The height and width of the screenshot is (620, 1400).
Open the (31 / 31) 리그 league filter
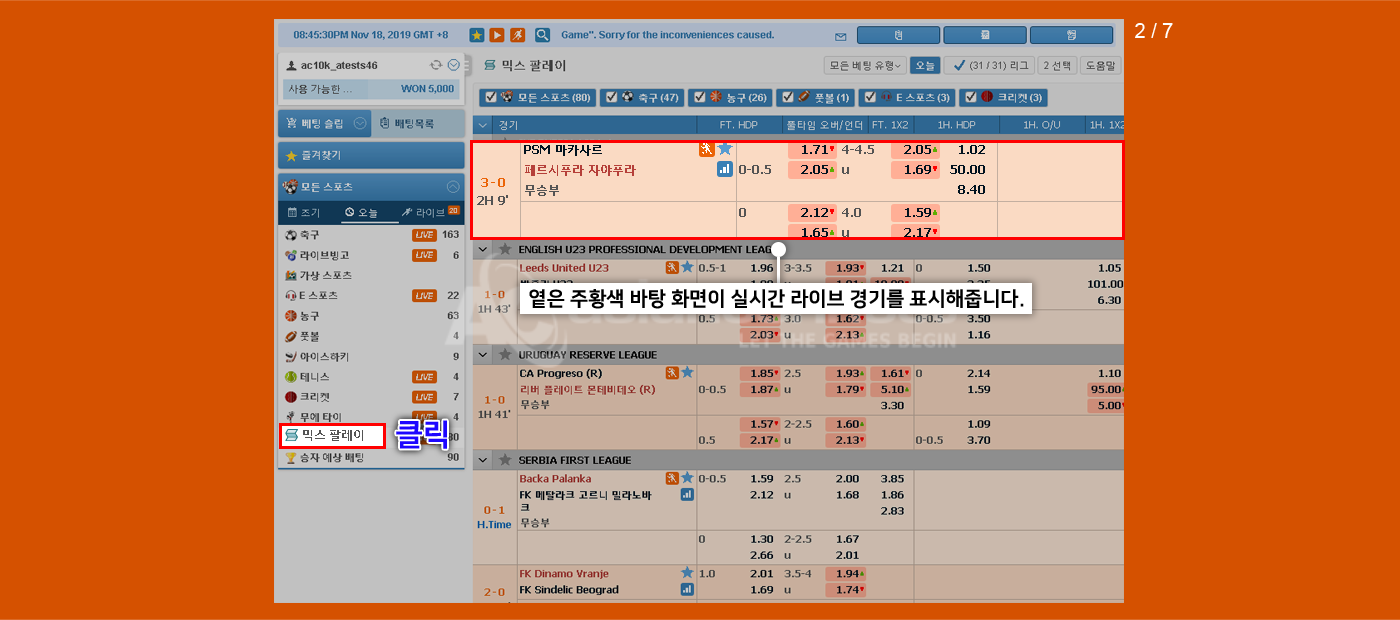(x=988, y=66)
